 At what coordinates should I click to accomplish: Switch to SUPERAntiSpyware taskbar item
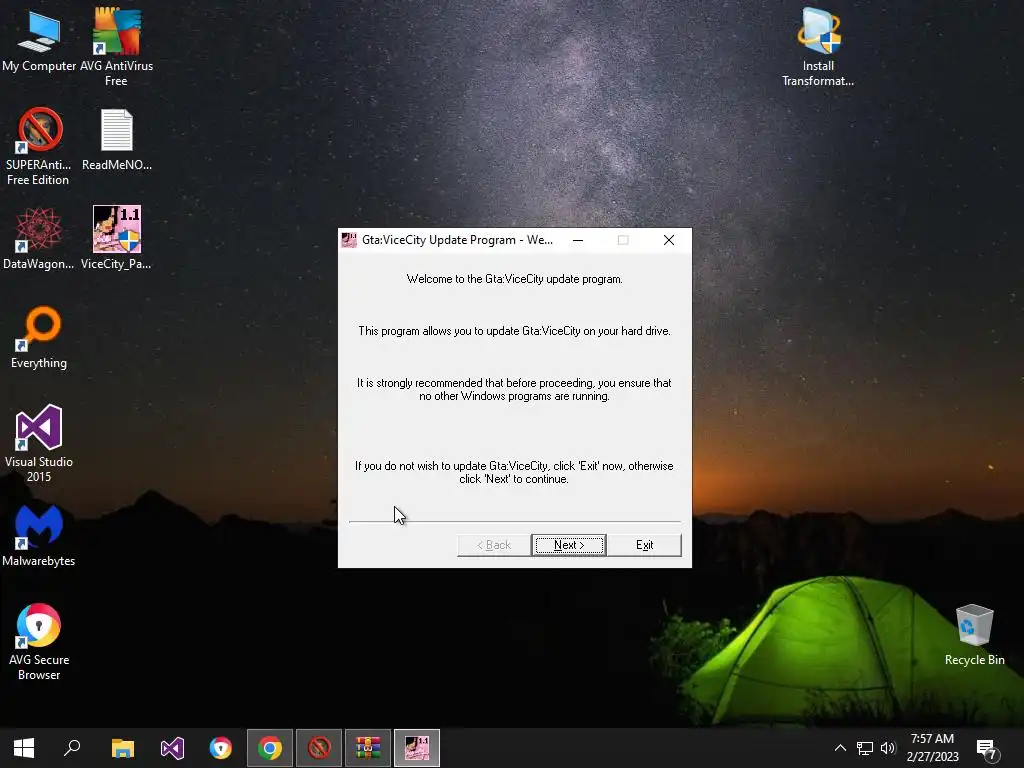319,748
